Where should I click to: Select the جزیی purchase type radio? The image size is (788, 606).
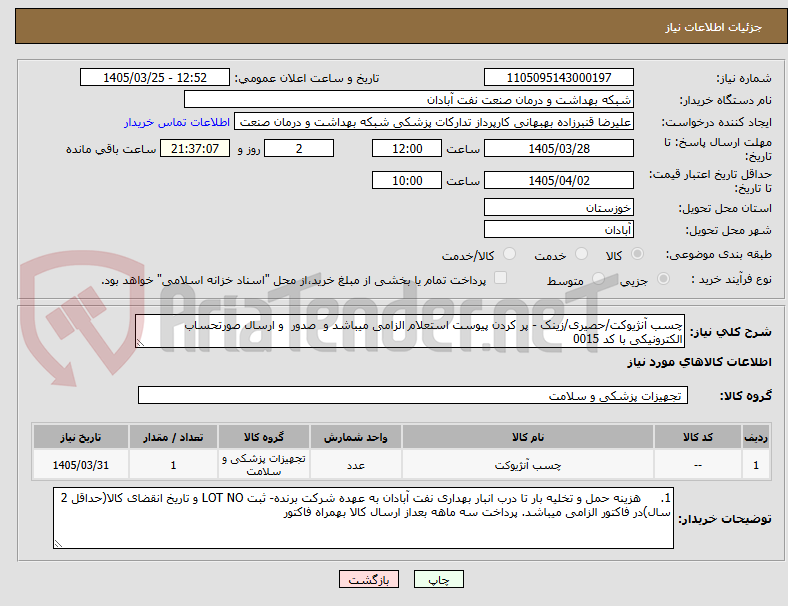click(x=663, y=278)
